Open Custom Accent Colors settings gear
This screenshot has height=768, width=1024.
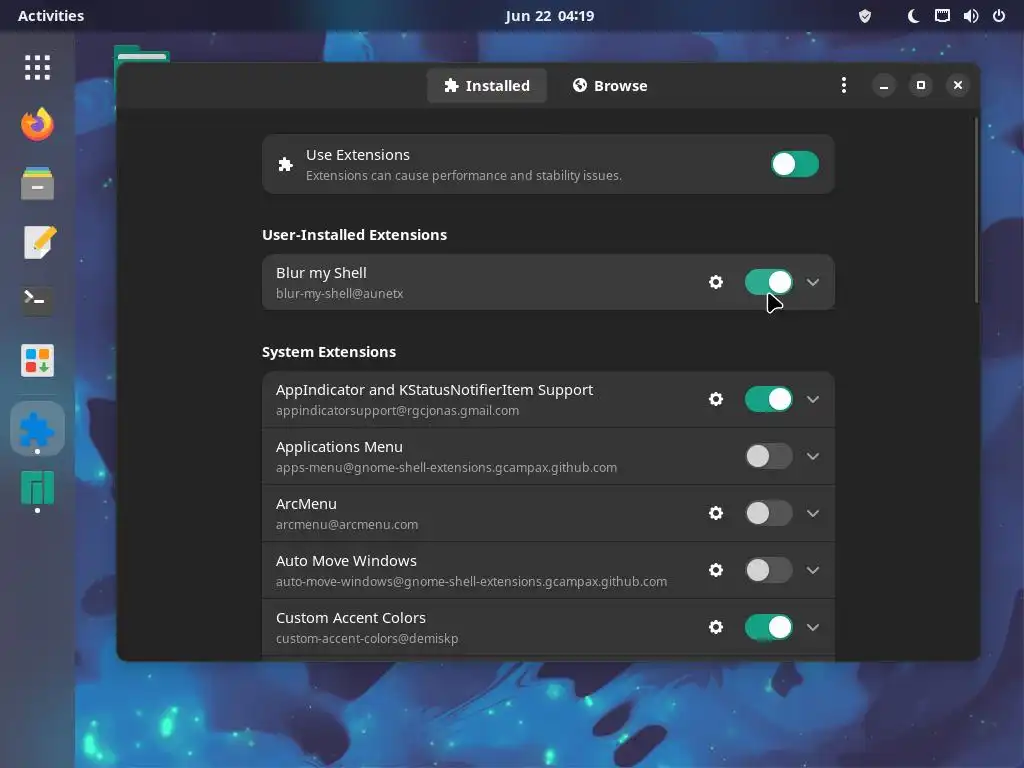[x=716, y=627]
